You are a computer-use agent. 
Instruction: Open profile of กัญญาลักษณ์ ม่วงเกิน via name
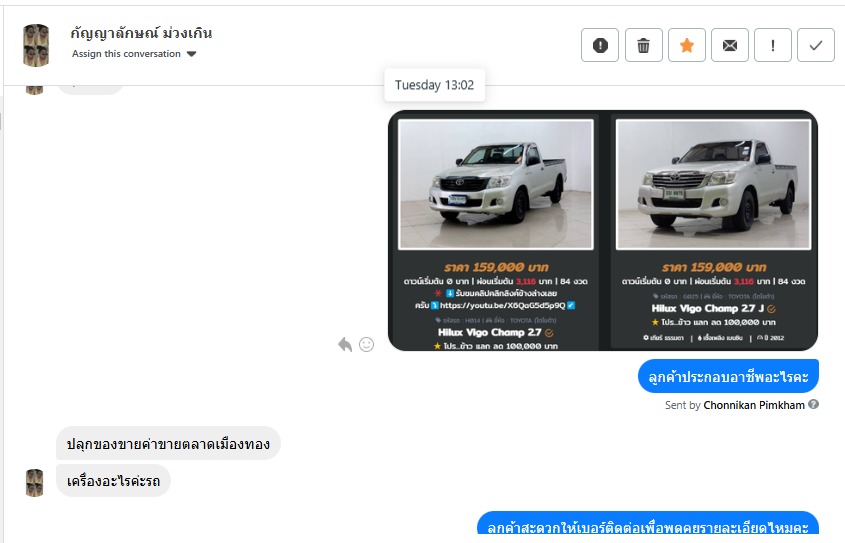pyautogui.click(x=141, y=33)
